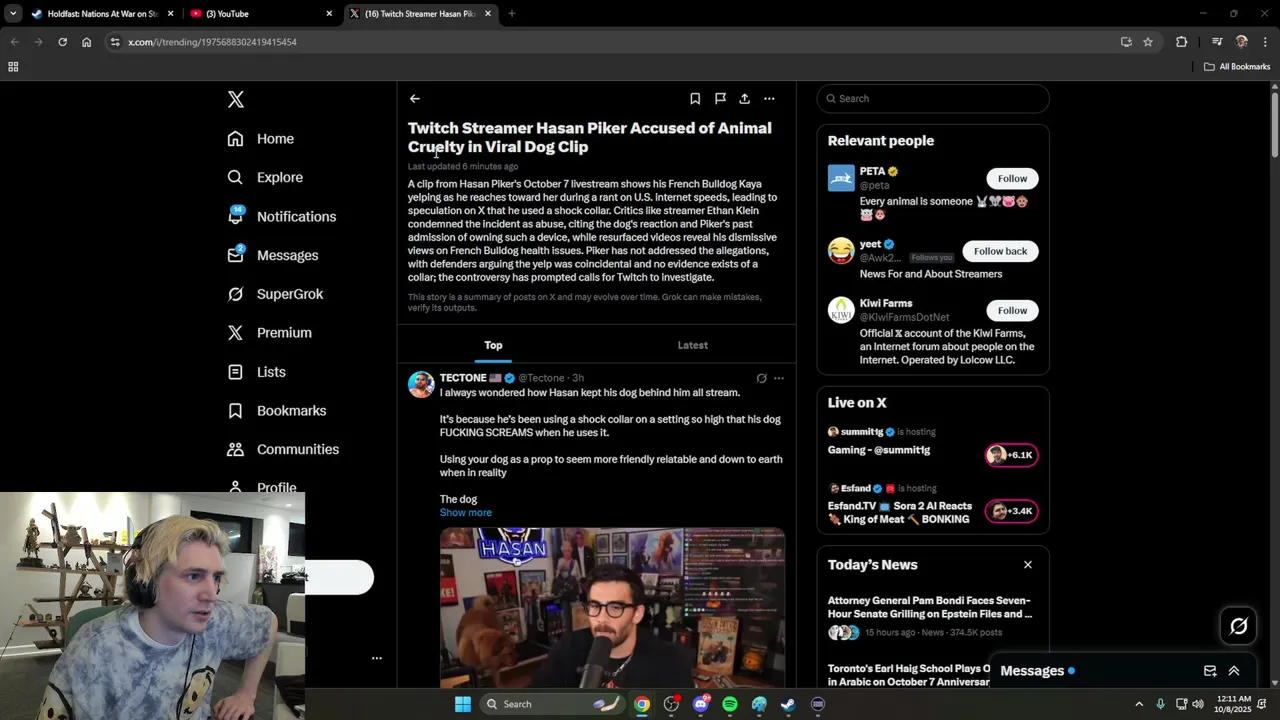Go to the browser home page
The height and width of the screenshot is (720, 1280).
(x=86, y=42)
